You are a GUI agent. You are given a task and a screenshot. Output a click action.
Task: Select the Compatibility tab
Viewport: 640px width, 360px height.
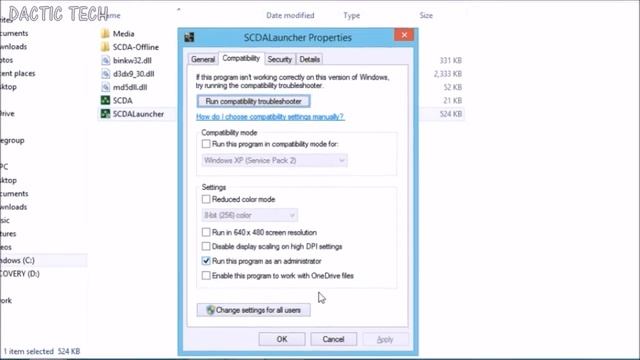click(x=241, y=58)
